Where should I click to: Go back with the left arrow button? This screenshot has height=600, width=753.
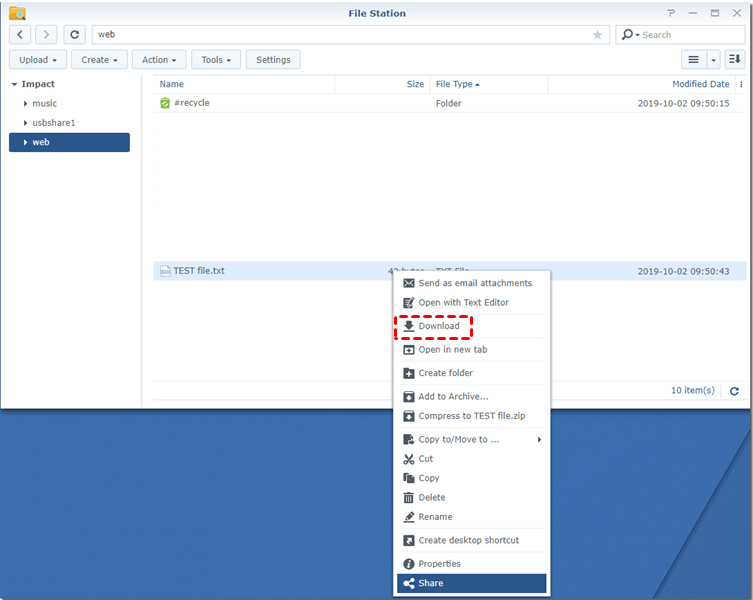tap(20, 35)
